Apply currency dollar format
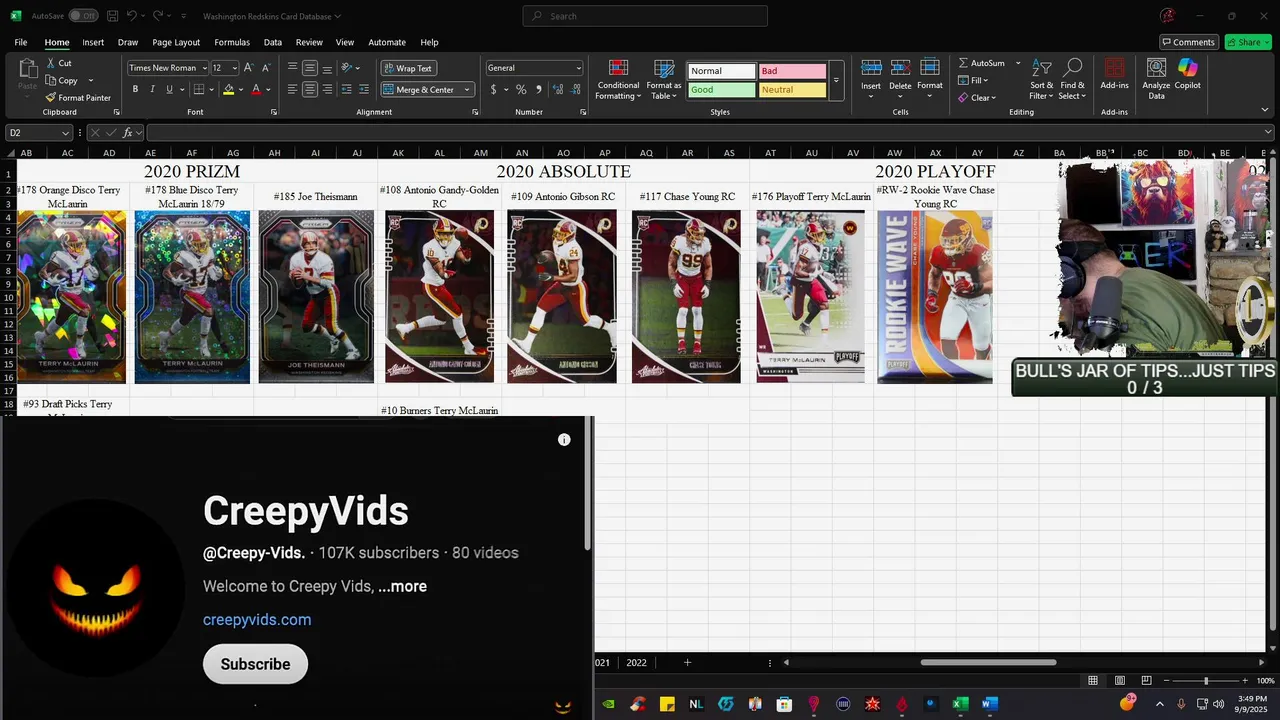 [493, 90]
